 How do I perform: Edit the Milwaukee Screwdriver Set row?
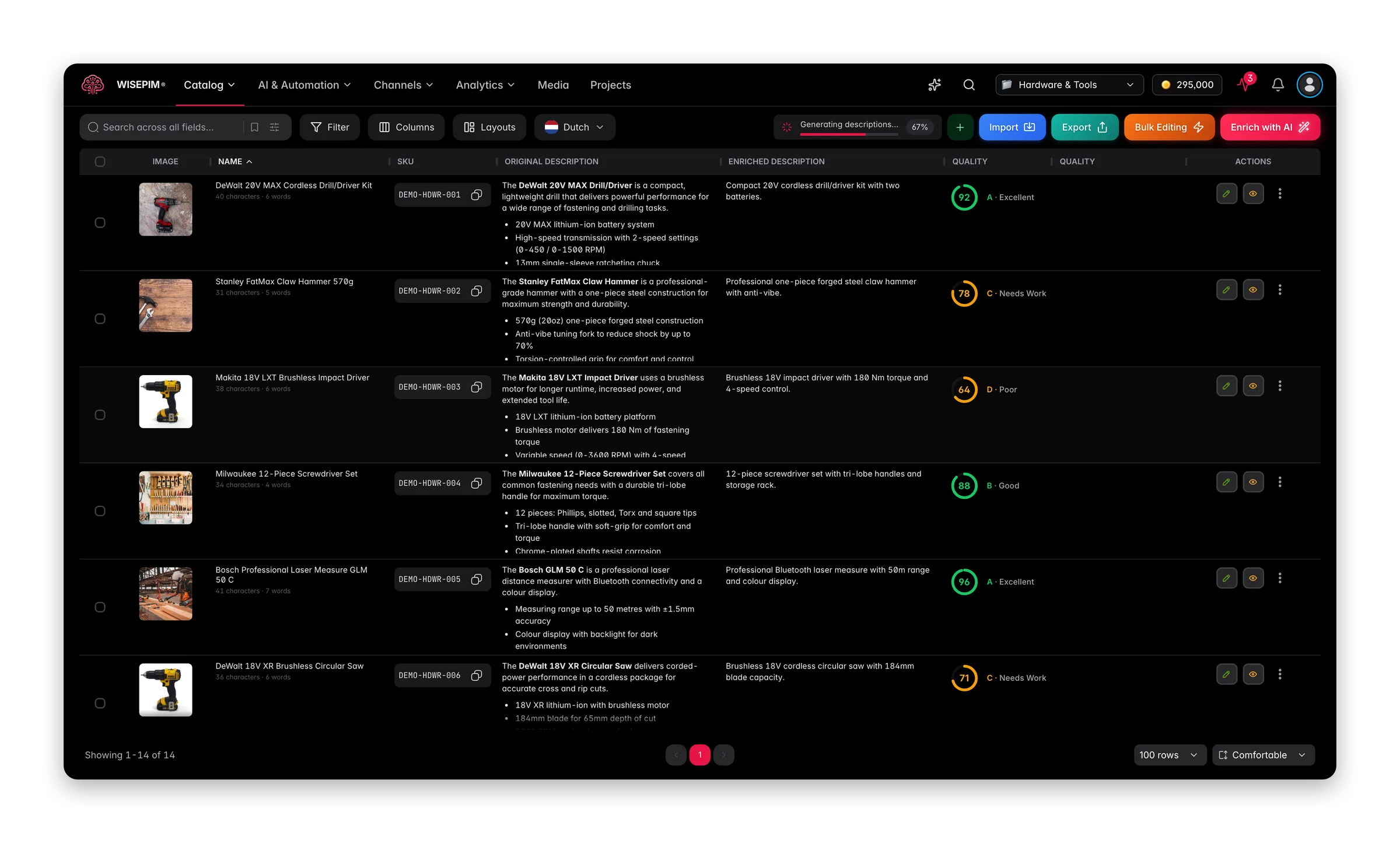pyautogui.click(x=1227, y=482)
